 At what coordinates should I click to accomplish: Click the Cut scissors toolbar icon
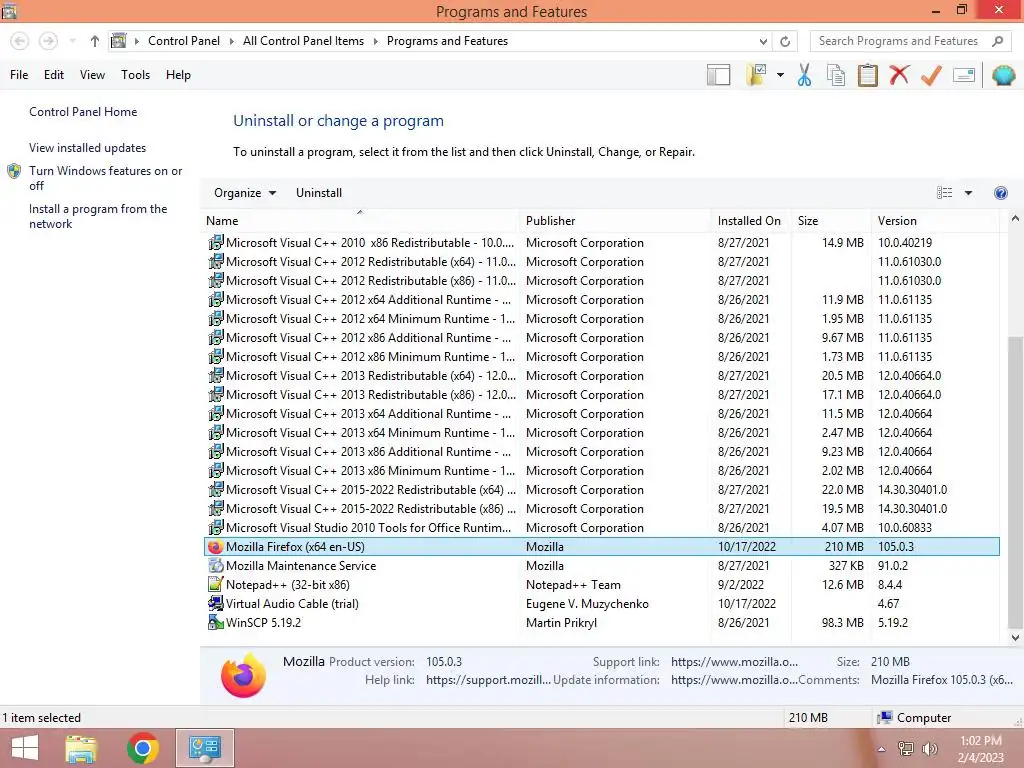point(805,75)
